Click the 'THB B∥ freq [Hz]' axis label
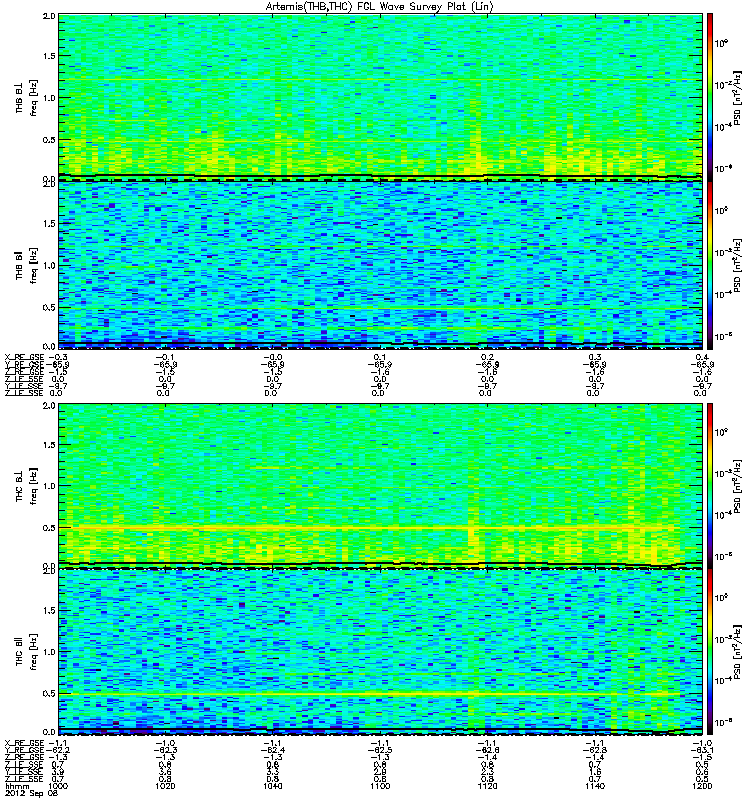Image resolution: width=750 pixels, height=800 pixels. coord(27,265)
